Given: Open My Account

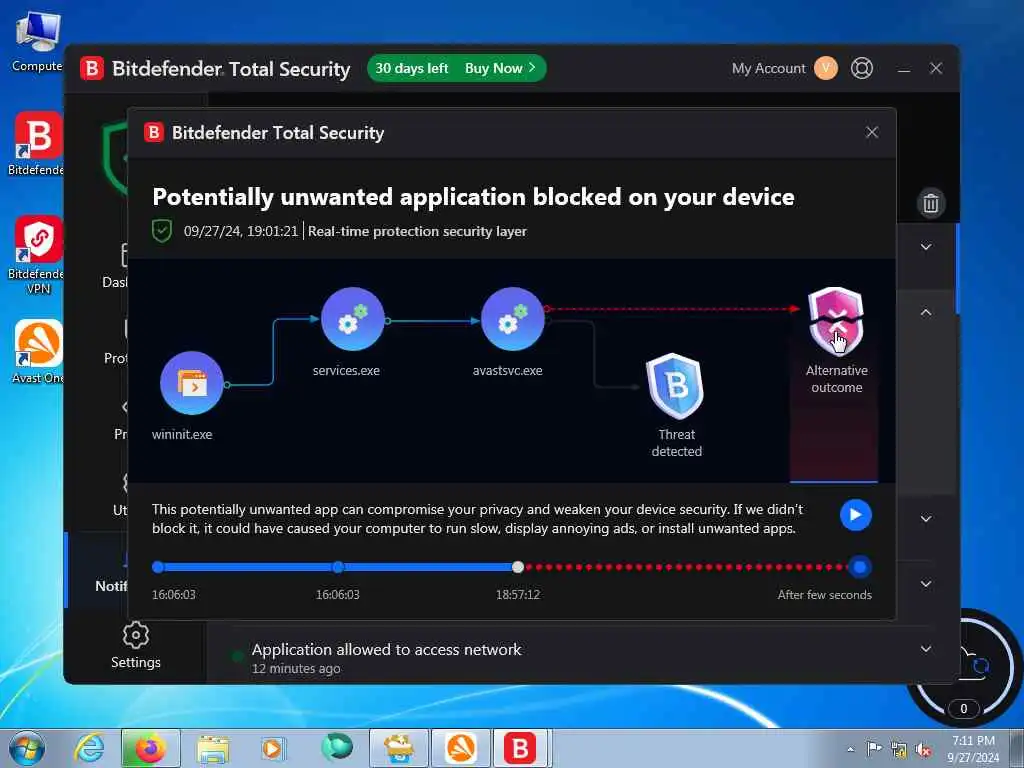Looking at the screenshot, I should 769,69.
